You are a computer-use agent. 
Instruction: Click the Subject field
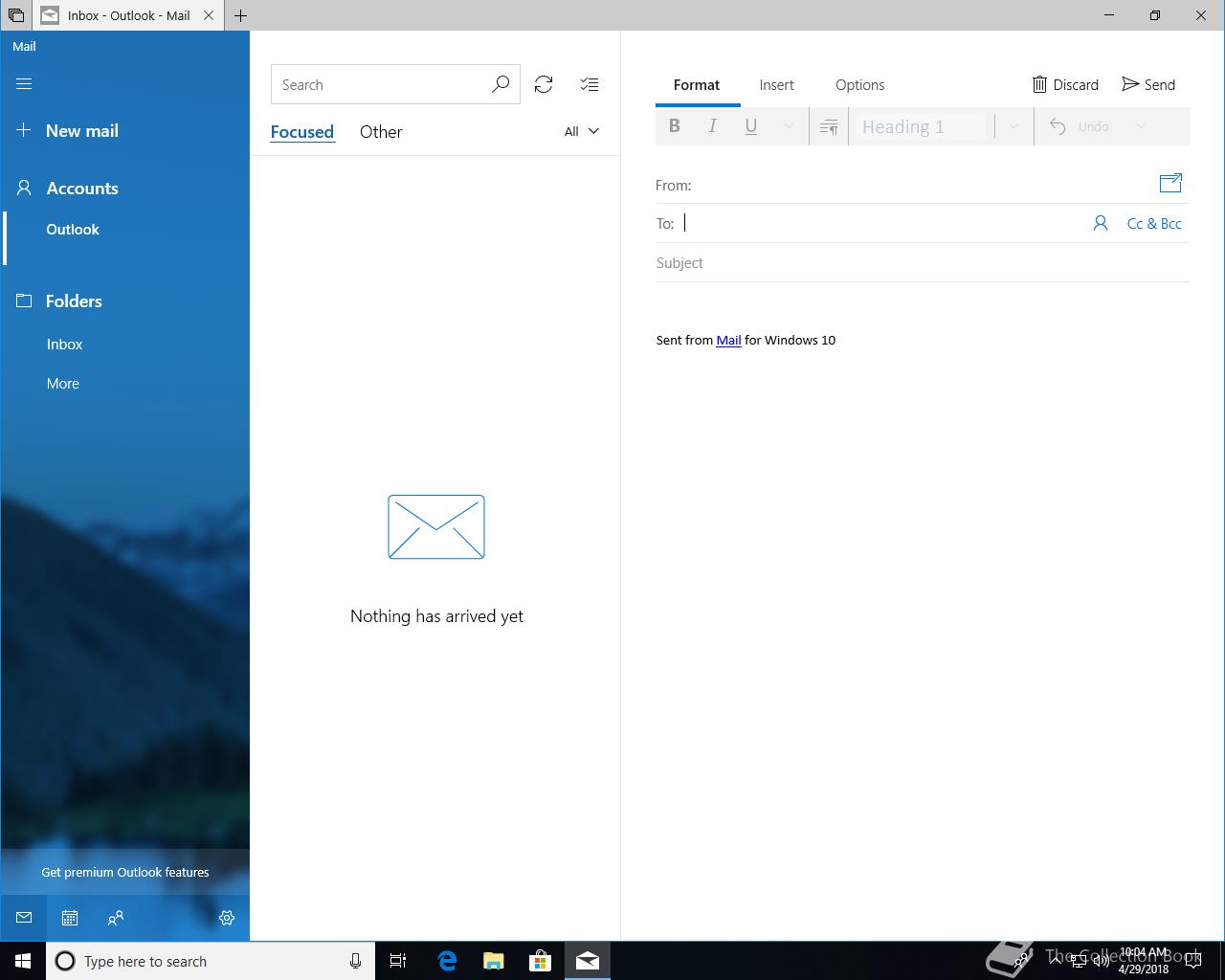[923, 263]
